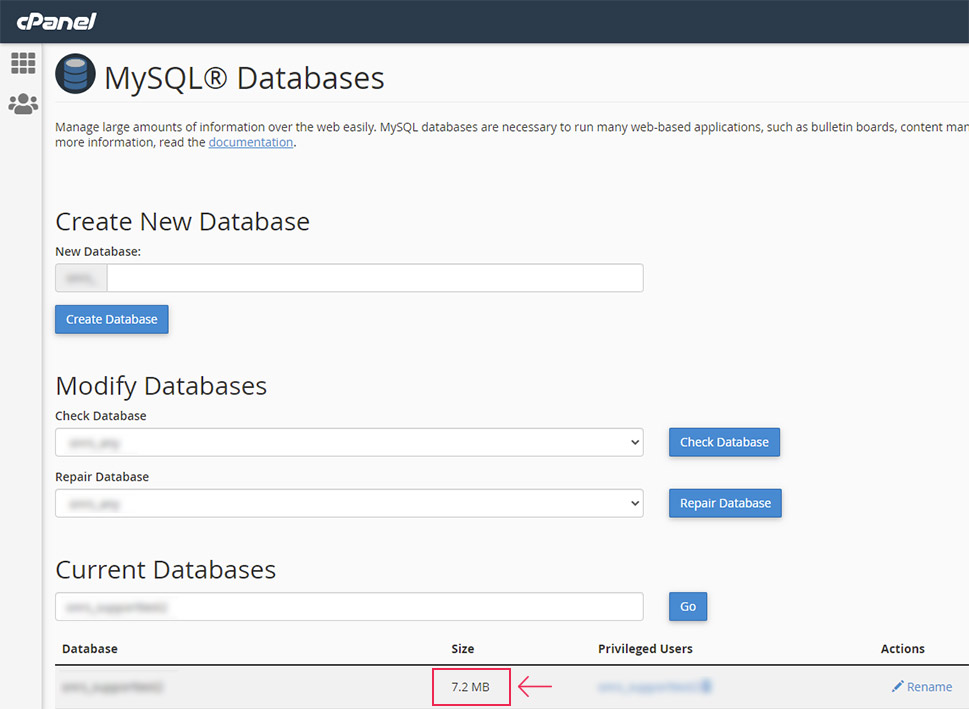
Task: Click the Go search button
Action: (688, 606)
